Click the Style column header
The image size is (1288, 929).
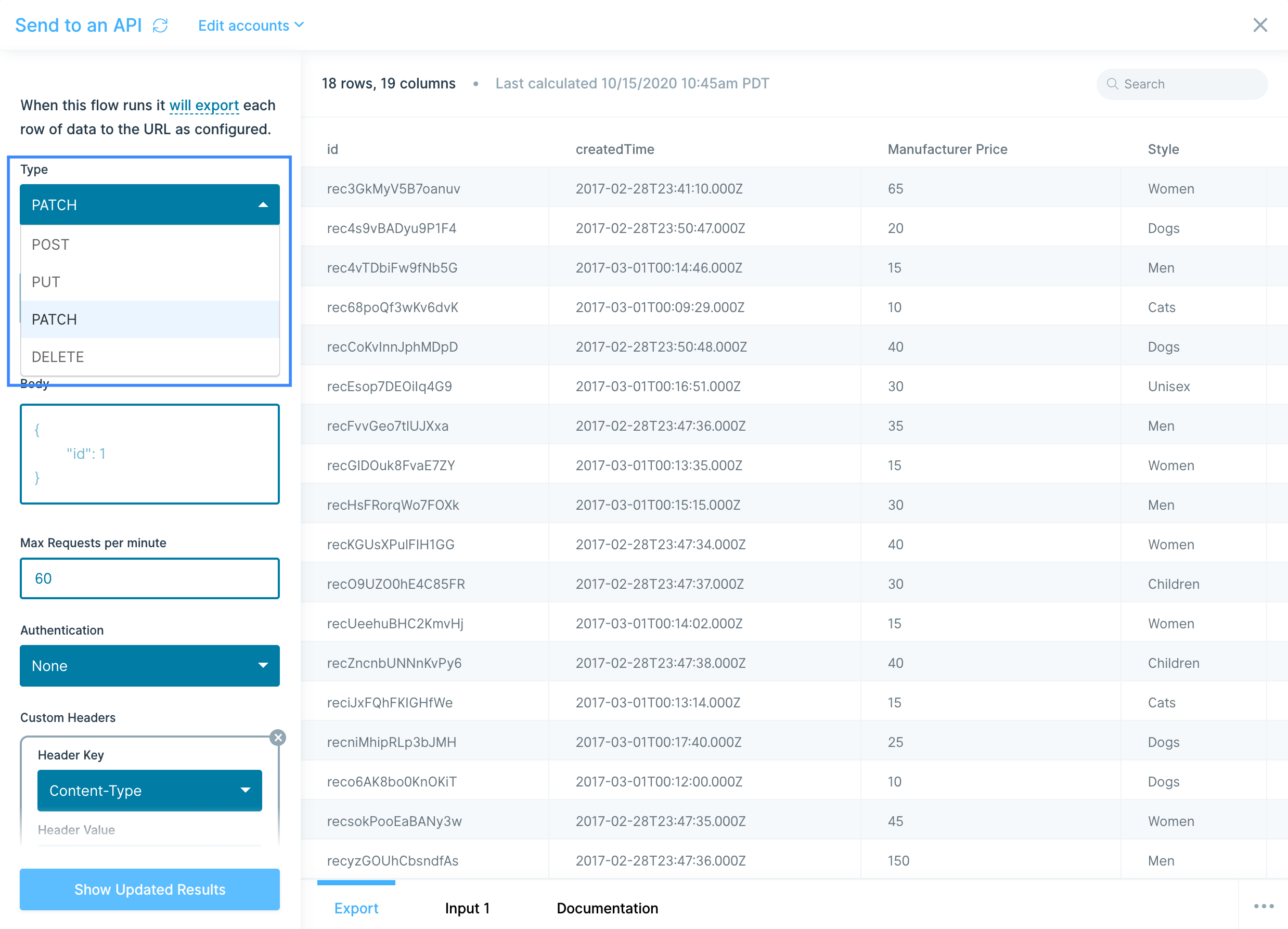(1163, 149)
